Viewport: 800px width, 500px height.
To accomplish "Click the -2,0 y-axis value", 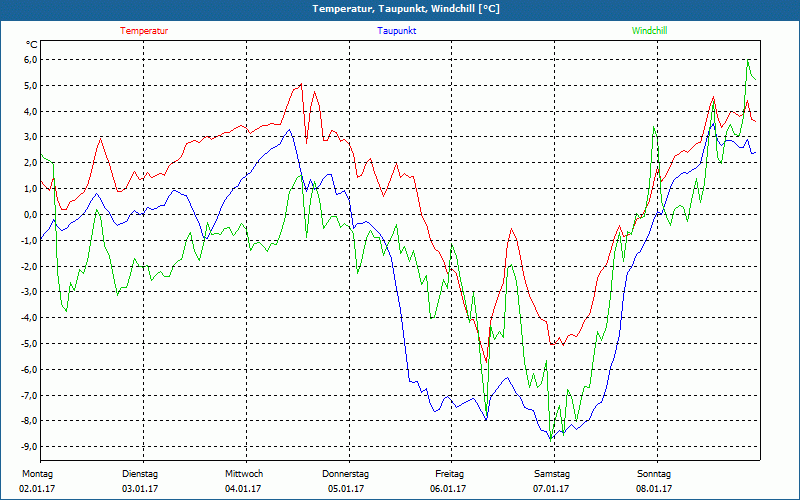I will click(x=30, y=266).
